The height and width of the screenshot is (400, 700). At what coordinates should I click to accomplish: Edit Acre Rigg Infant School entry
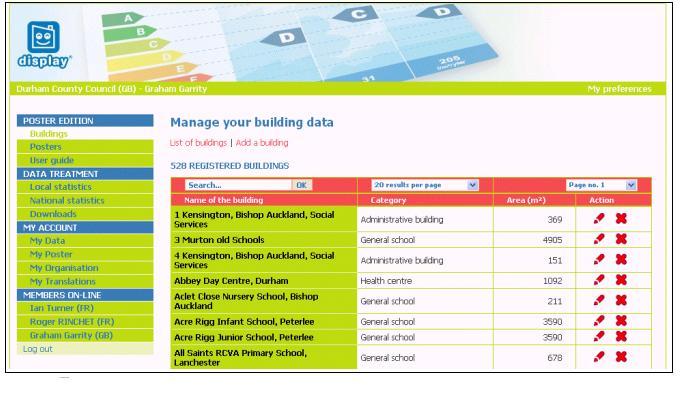coord(599,321)
